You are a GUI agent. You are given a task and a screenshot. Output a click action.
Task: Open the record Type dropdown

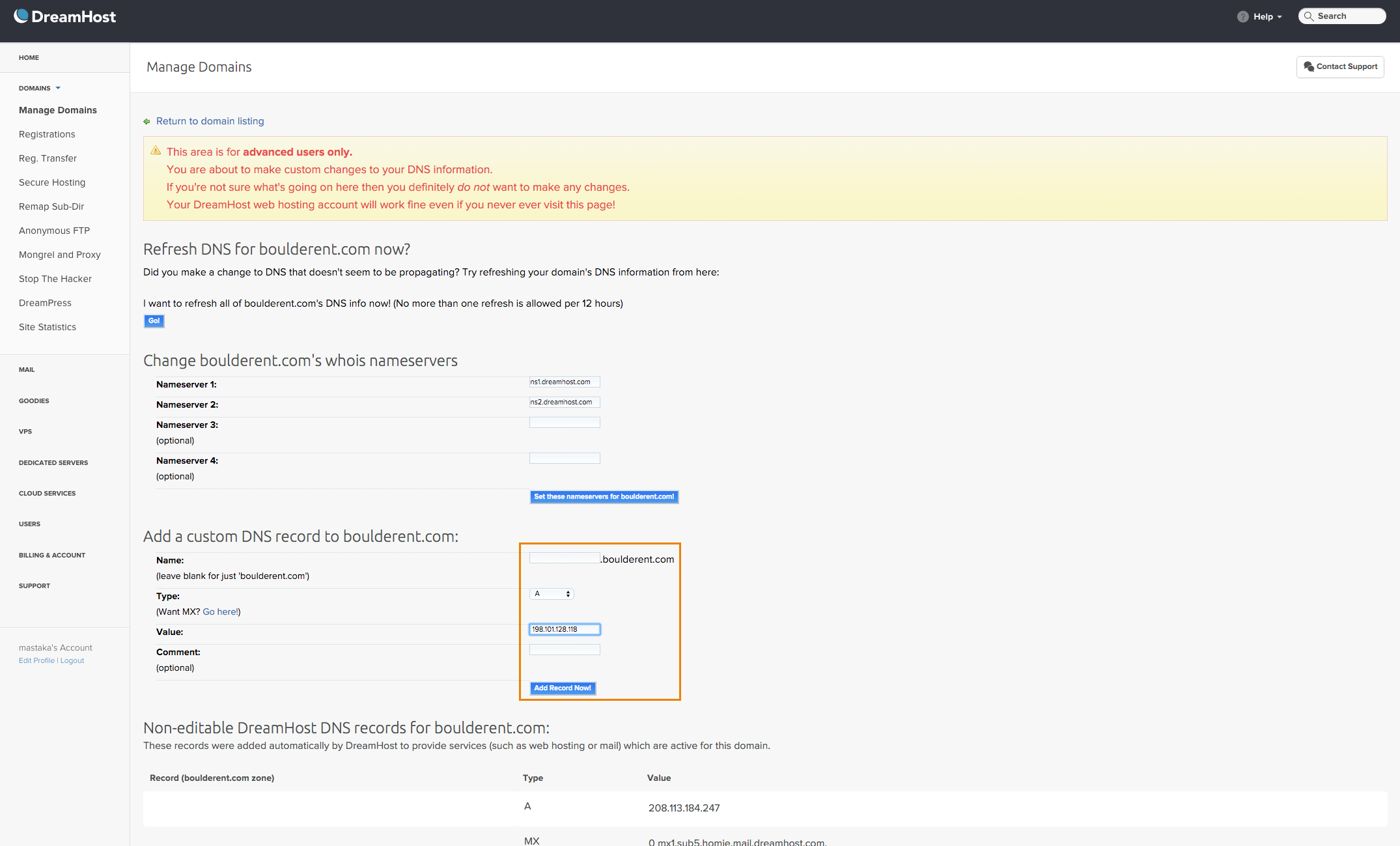pos(552,594)
